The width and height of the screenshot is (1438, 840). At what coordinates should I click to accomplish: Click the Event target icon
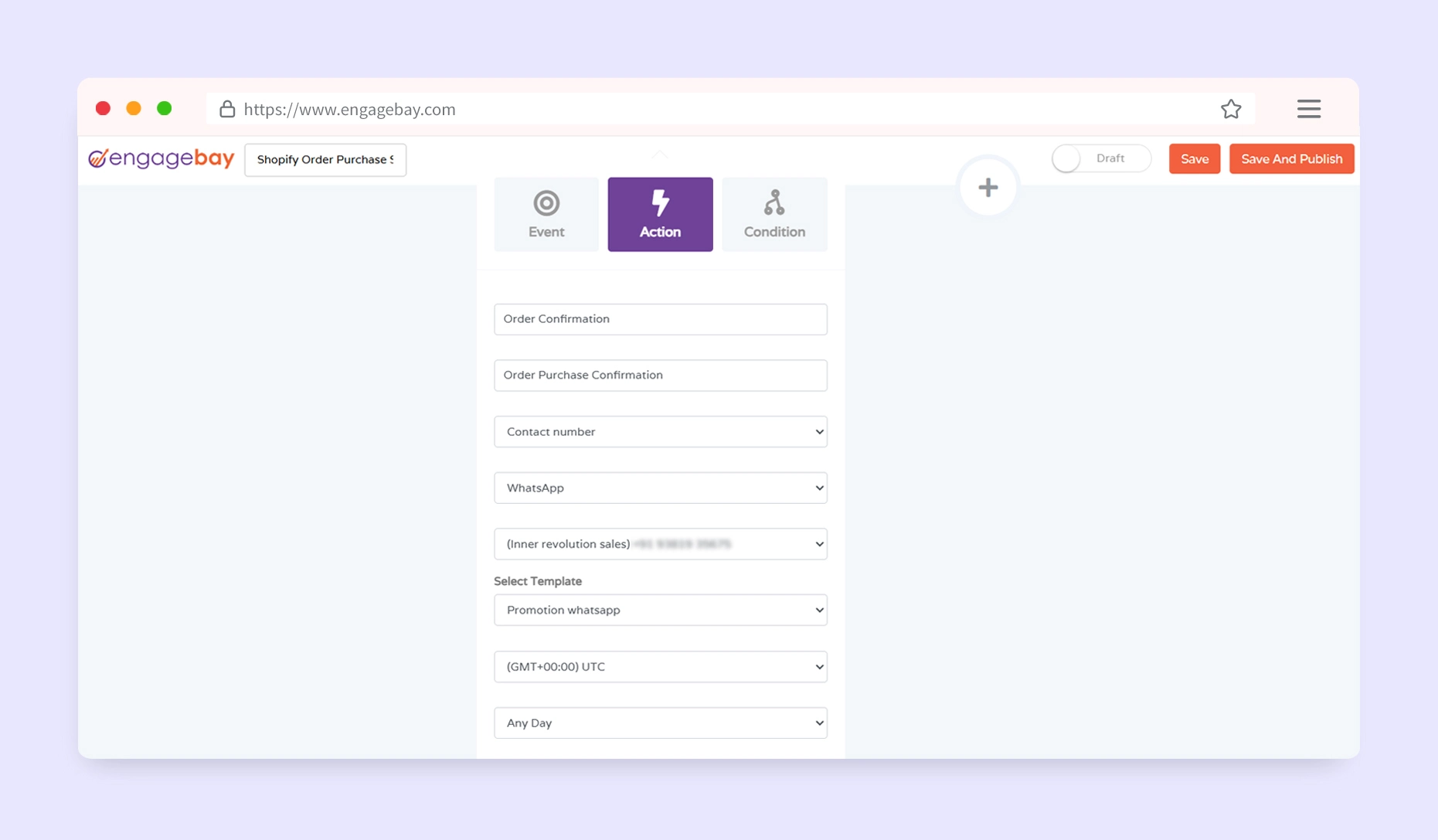(546, 204)
